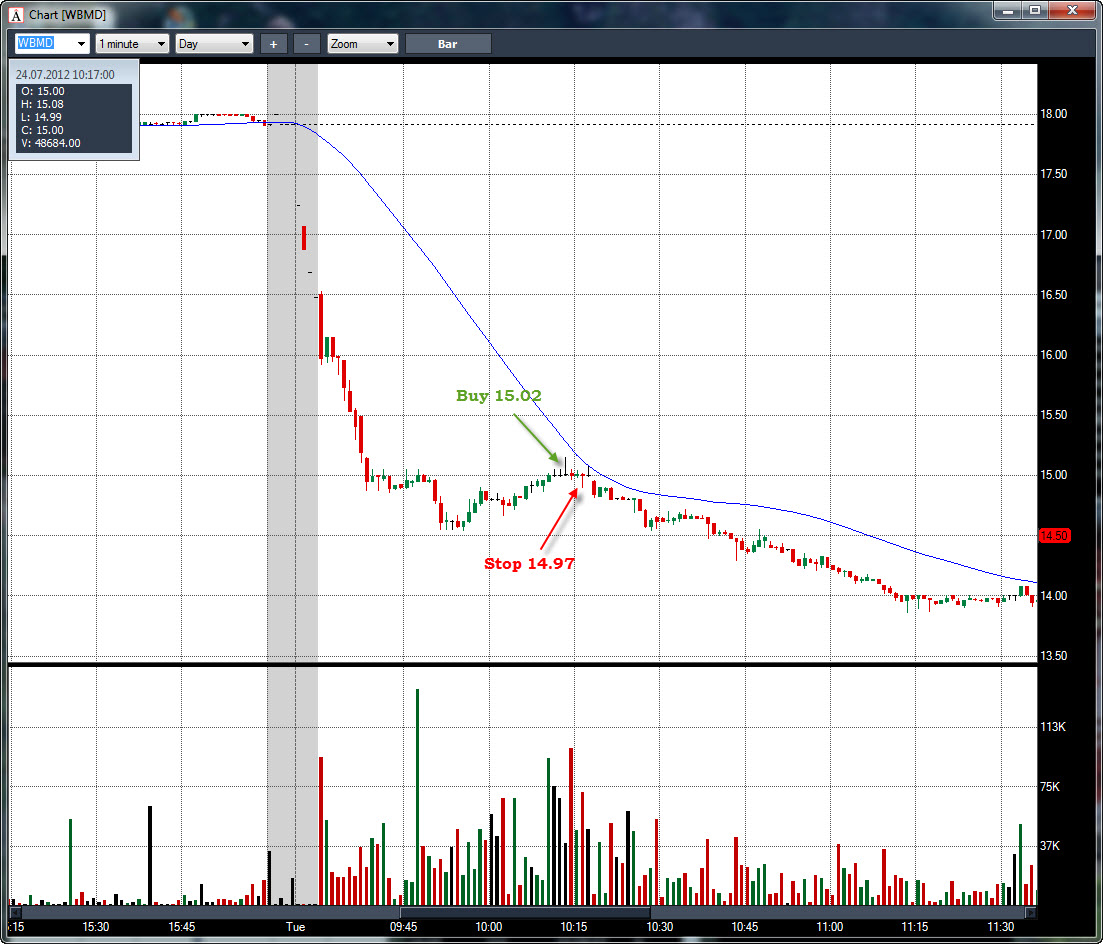This screenshot has width=1103, height=944.
Task: Minimize the chart window
Action: [x=1008, y=10]
